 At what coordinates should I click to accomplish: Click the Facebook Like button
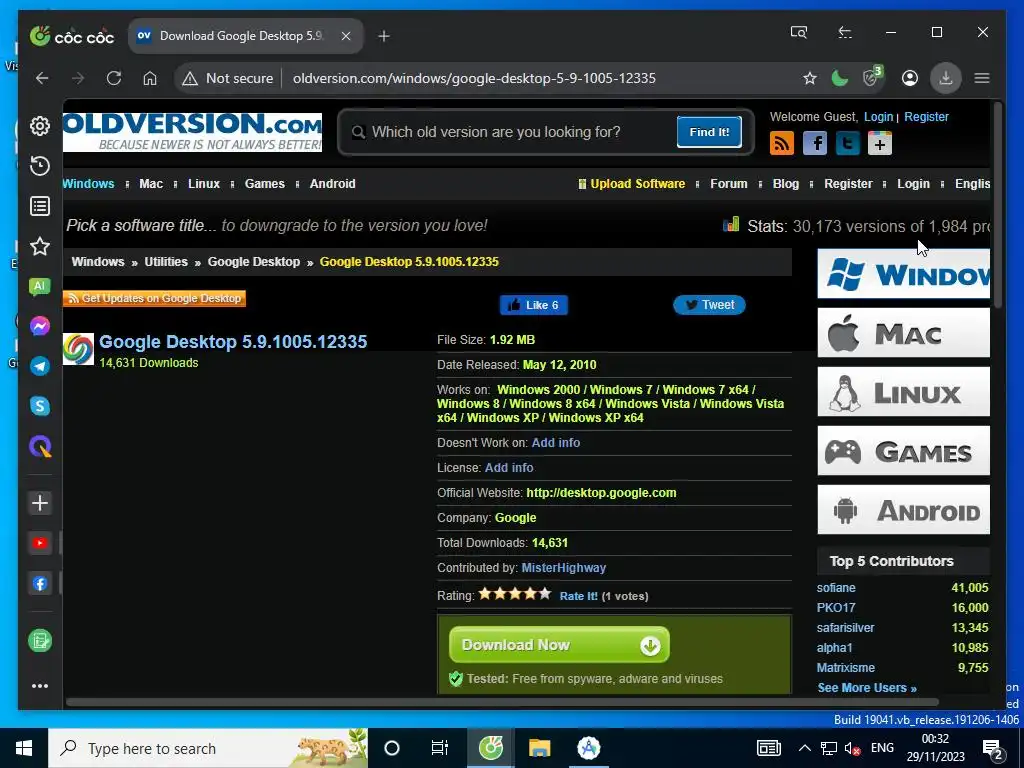(534, 305)
